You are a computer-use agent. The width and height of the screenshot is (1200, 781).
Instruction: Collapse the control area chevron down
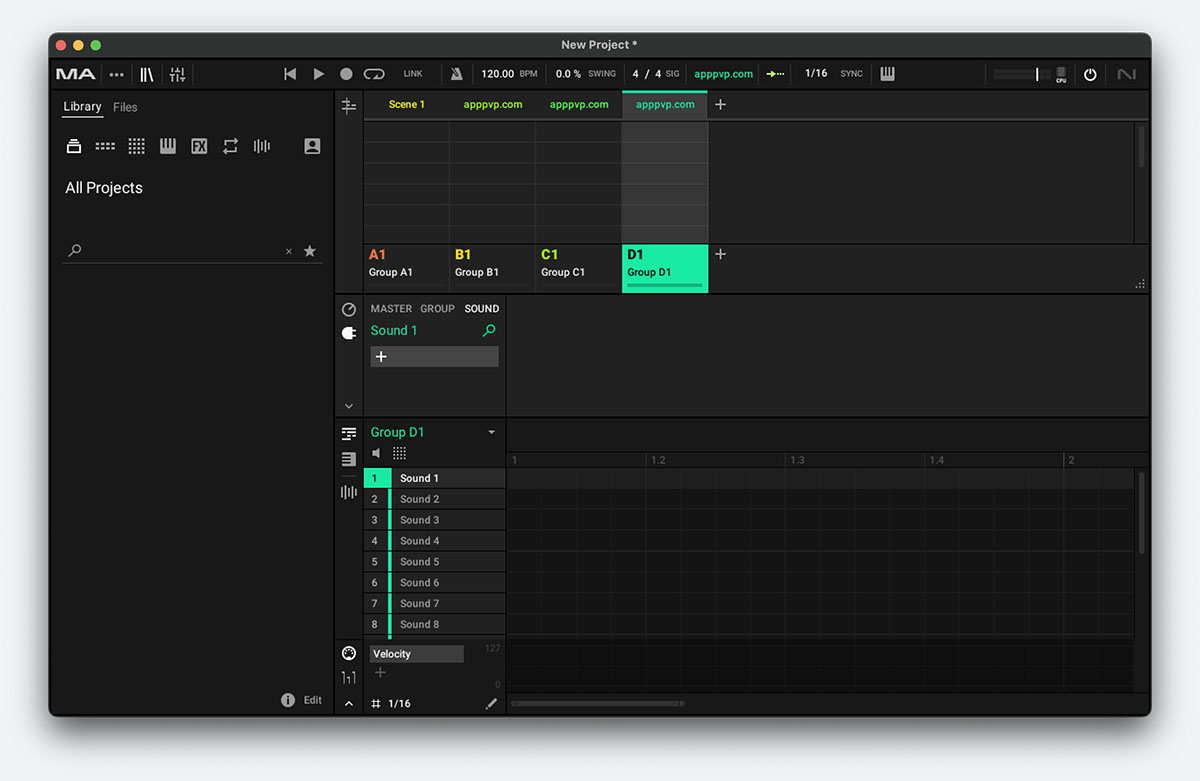click(x=349, y=406)
